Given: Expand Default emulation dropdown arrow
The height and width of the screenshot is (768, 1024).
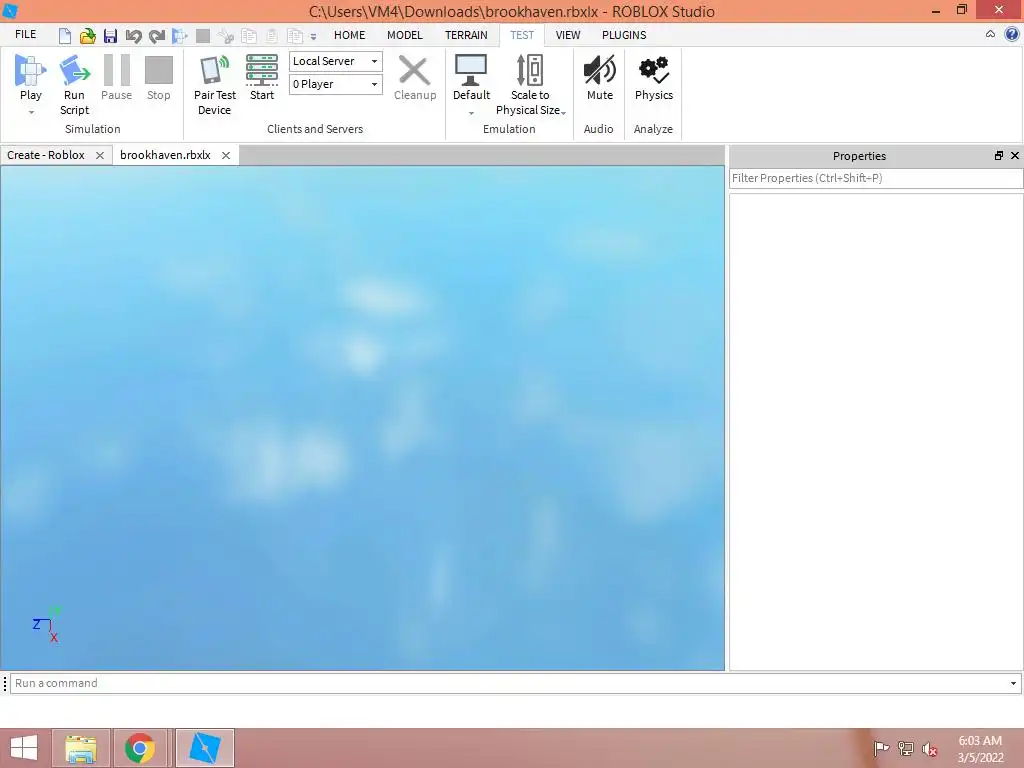Looking at the screenshot, I should (x=471, y=113).
